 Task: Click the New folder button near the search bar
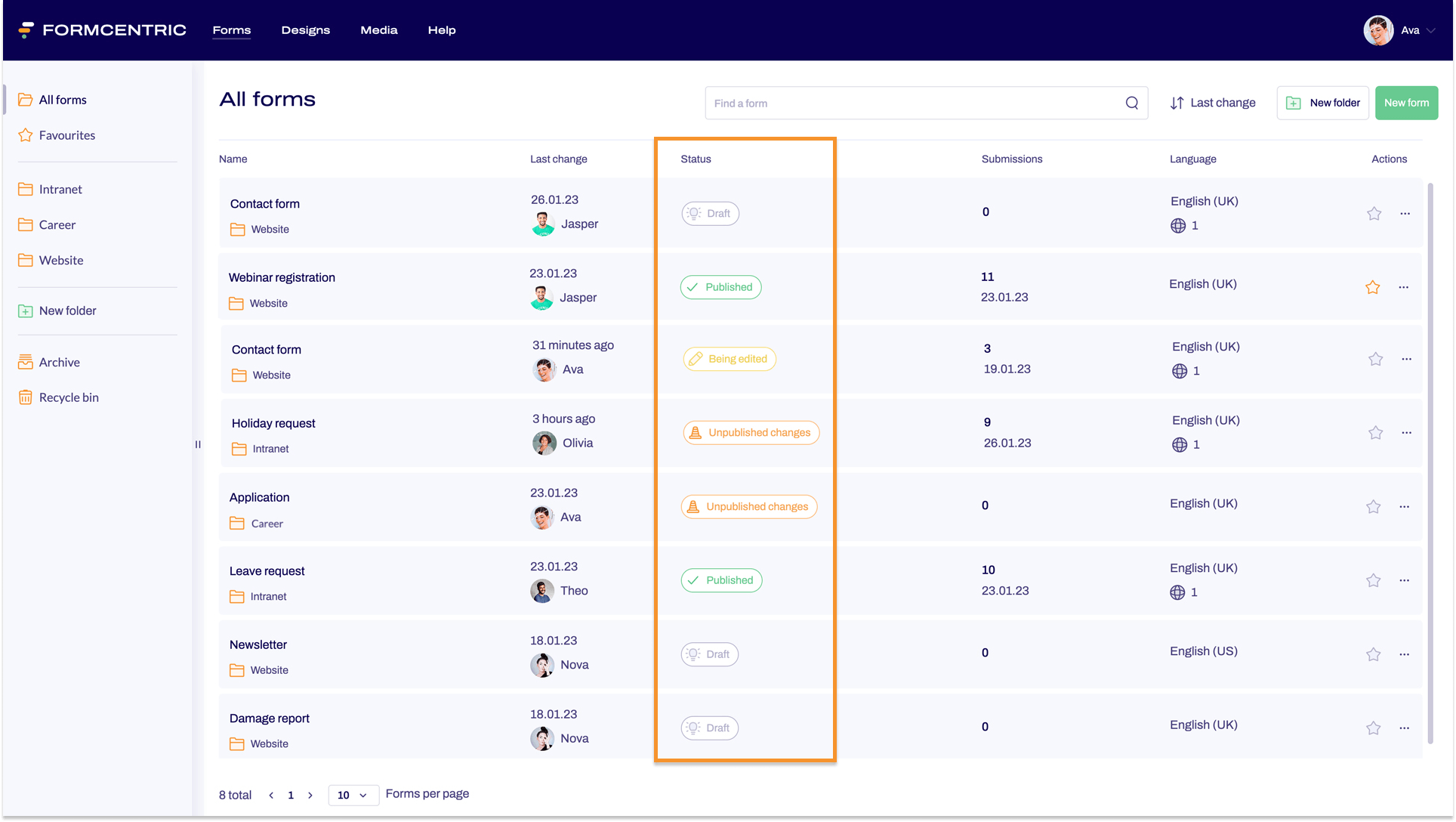(1322, 102)
